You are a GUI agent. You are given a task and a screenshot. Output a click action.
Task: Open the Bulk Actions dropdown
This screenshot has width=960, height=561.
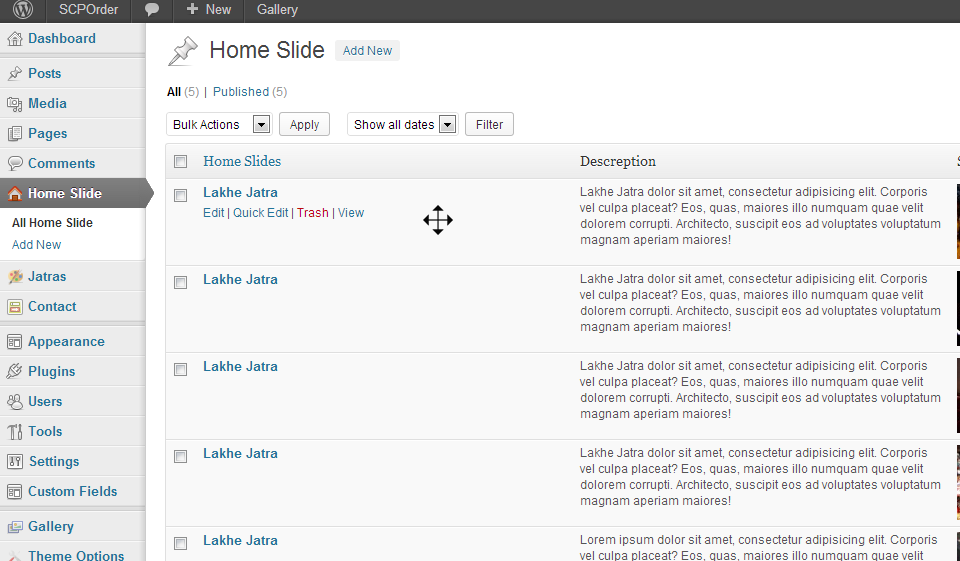[219, 125]
